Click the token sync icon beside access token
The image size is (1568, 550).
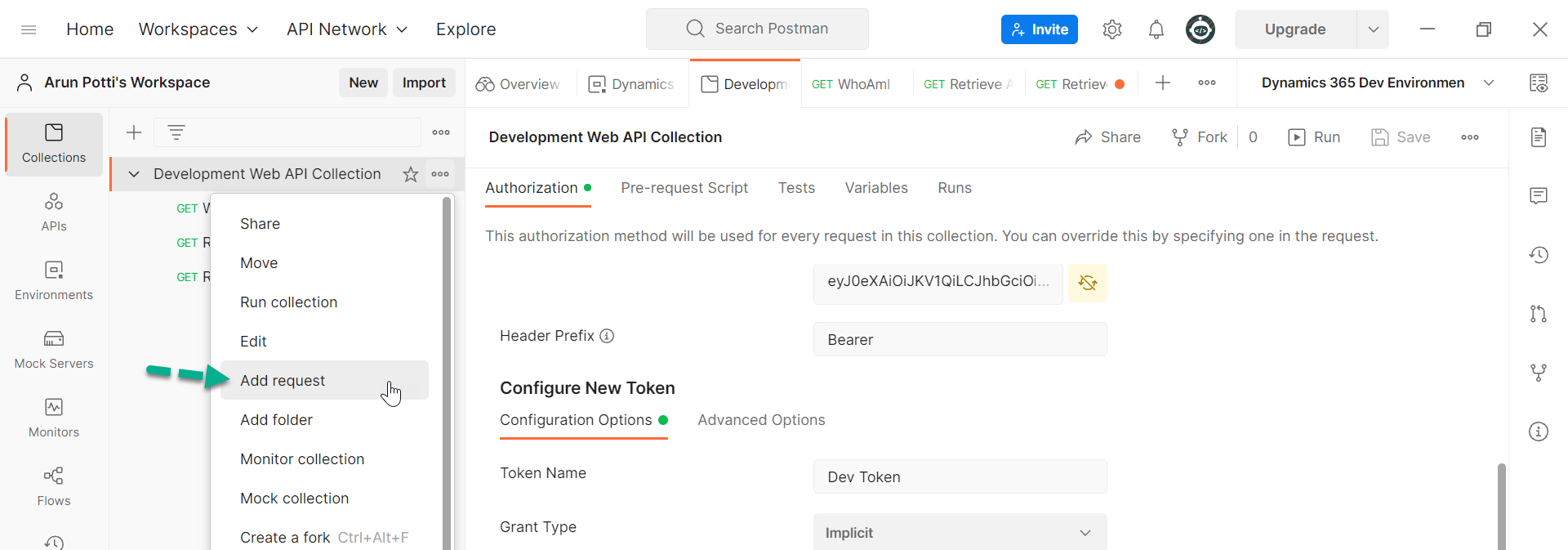coord(1087,283)
